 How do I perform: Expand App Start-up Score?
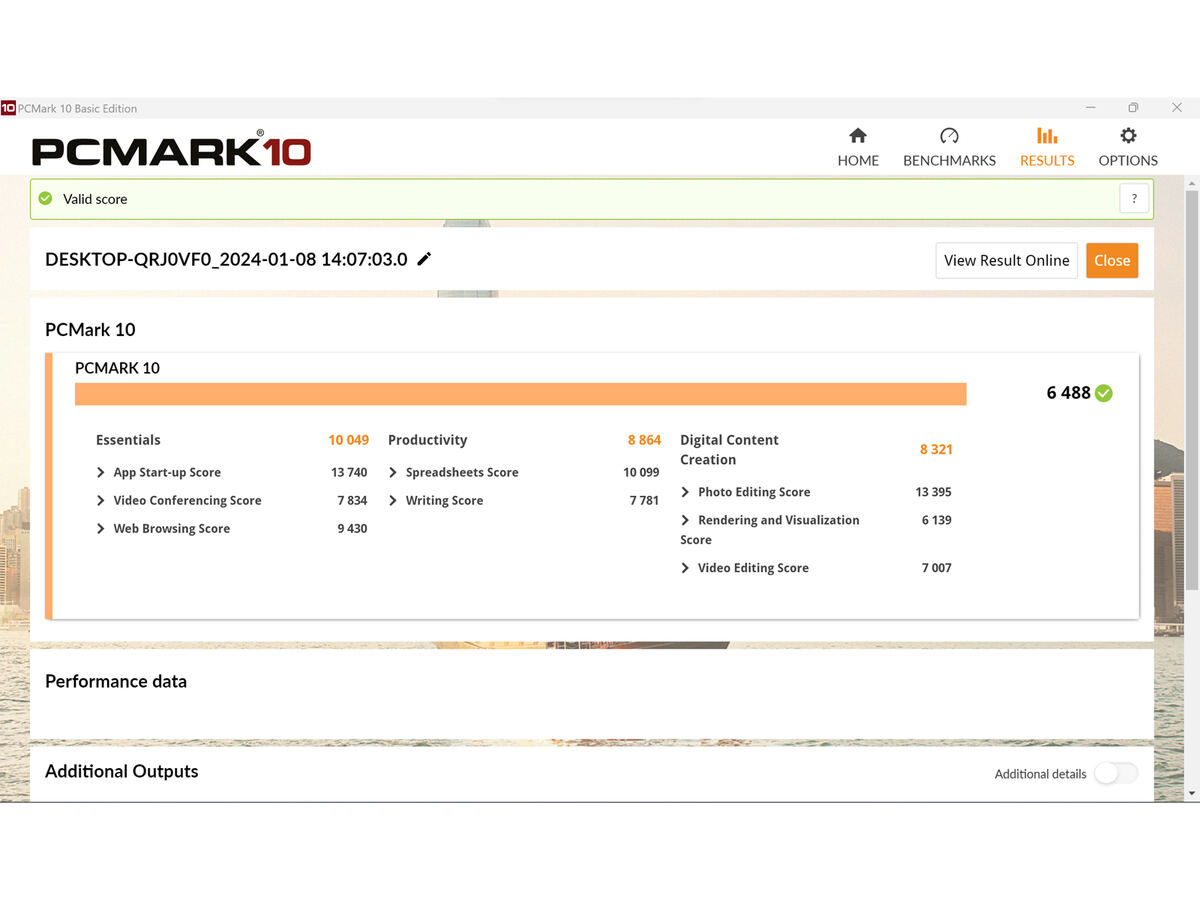click(x=100, y=472)
